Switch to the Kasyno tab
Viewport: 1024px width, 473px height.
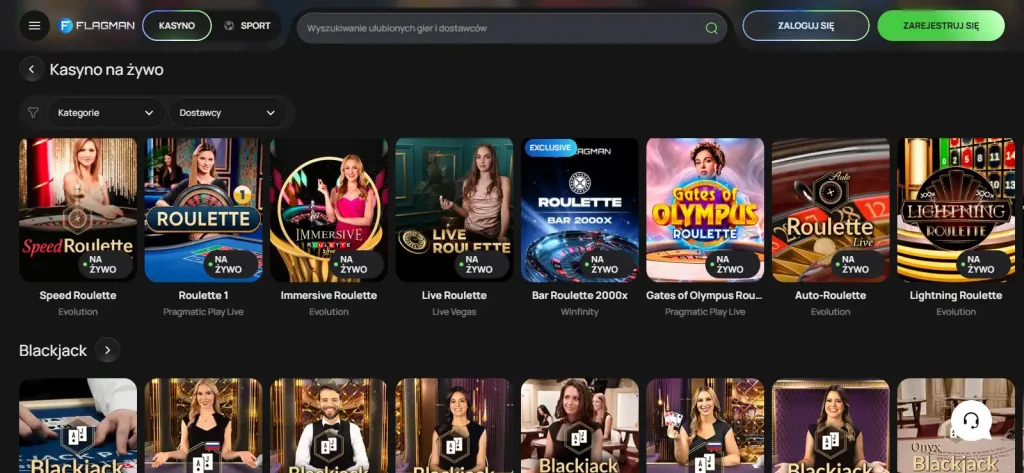point(177,26)
